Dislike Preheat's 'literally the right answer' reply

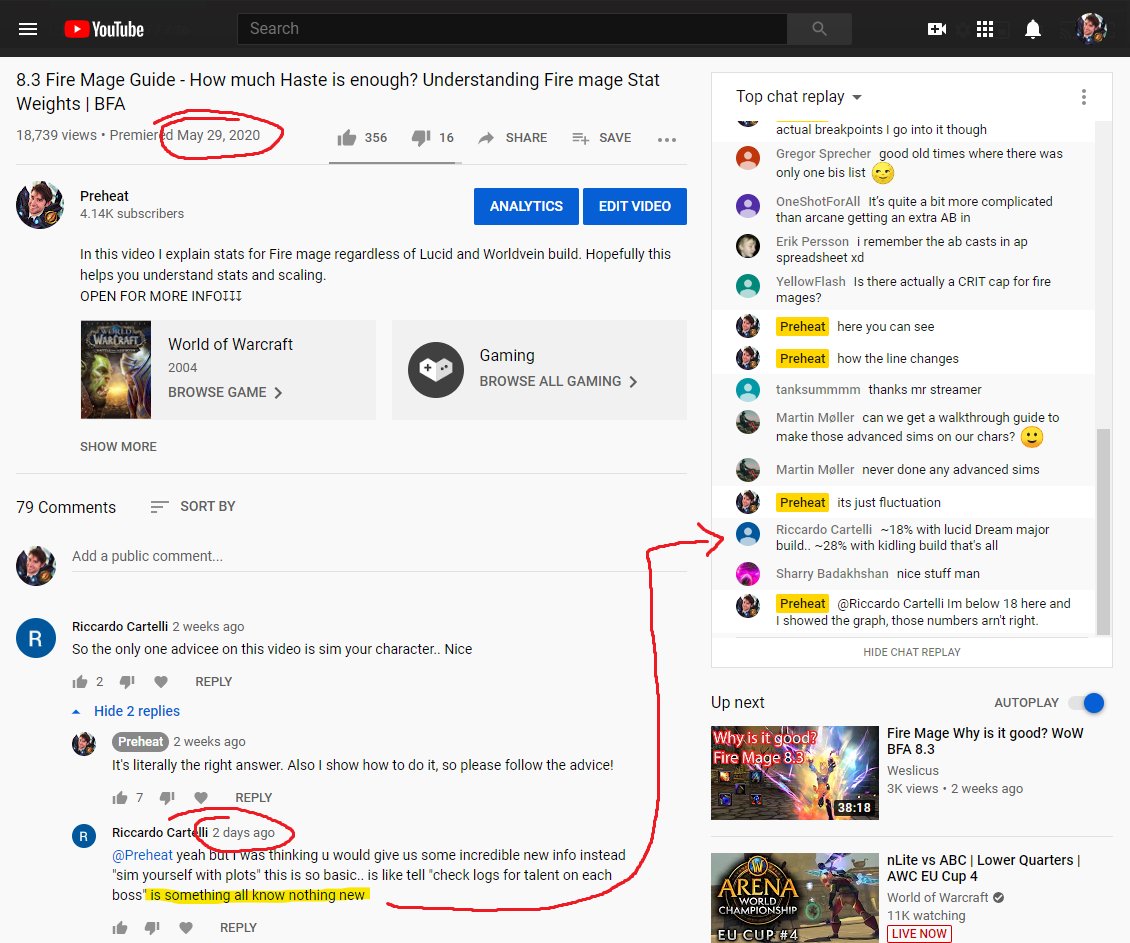(x=167, y=797)
